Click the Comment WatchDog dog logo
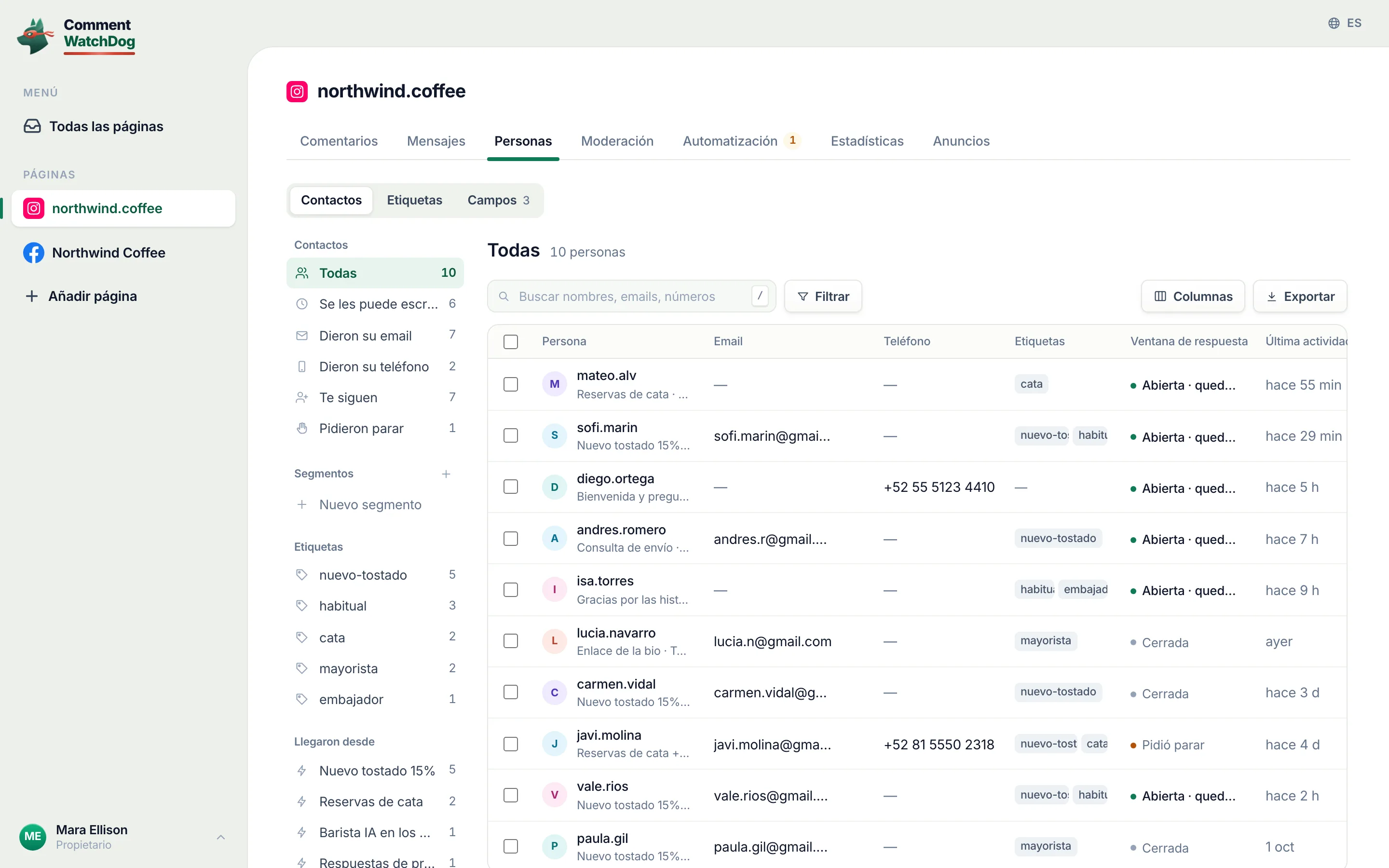The height and width of the screenshot is (868, 1389). coord(35,36)
